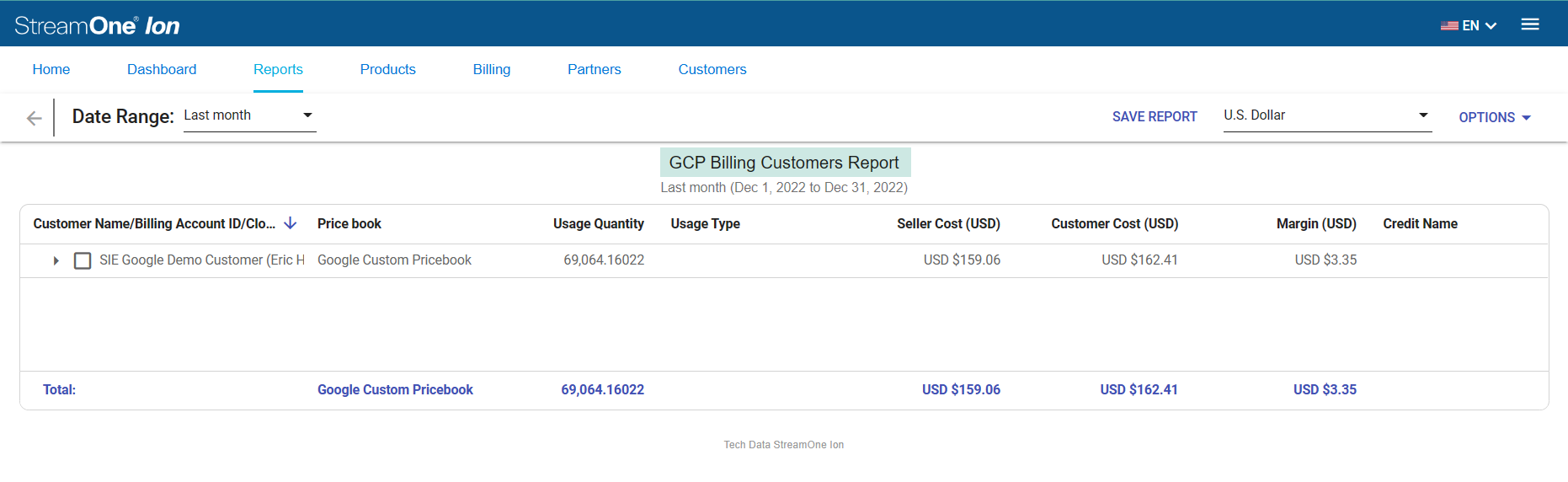
Task: Open the hamburger menu icon
Action: point(1530,24)
